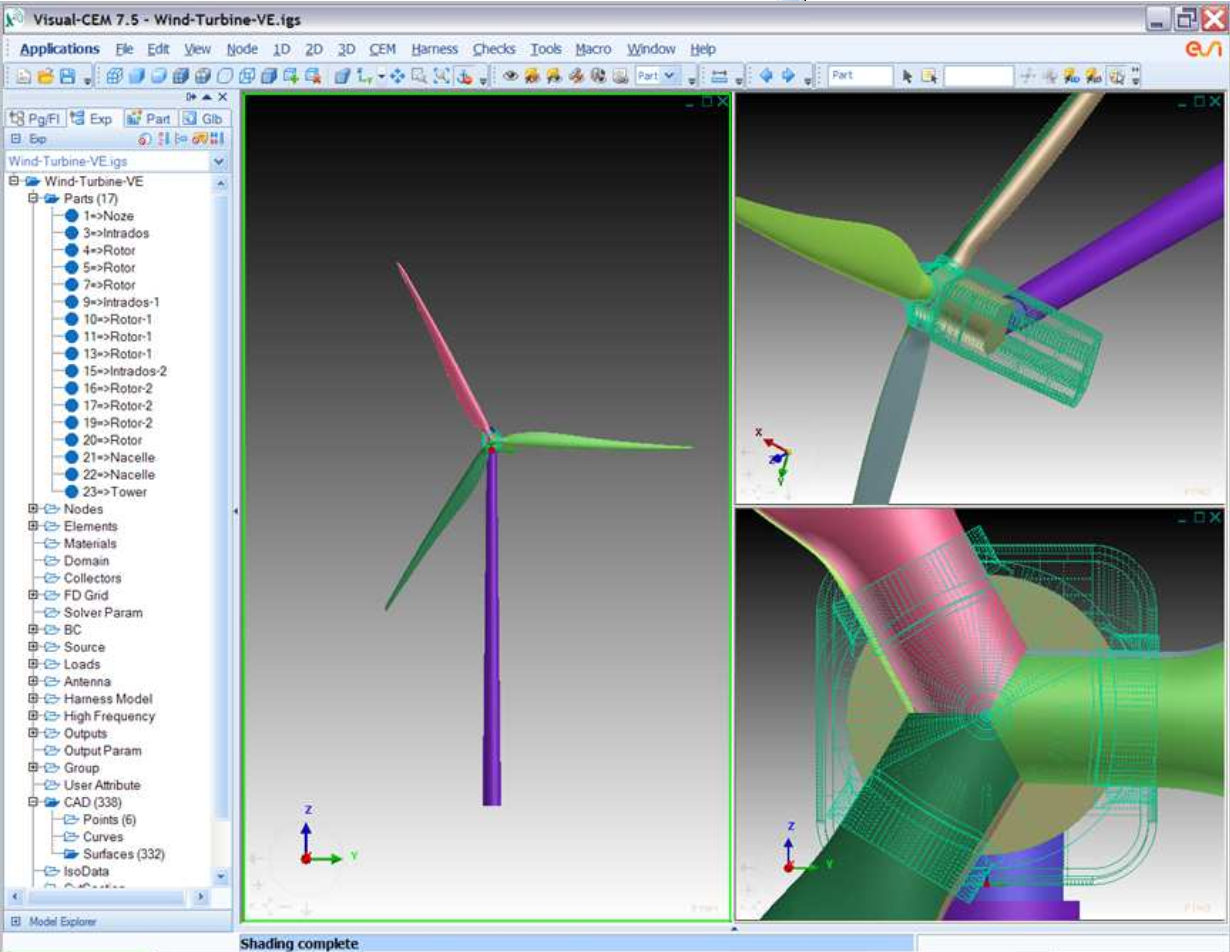Click the fit-to-view toolbar icon
The height and width of the screenshot is (952, 1230).
(x=442, y=76)
